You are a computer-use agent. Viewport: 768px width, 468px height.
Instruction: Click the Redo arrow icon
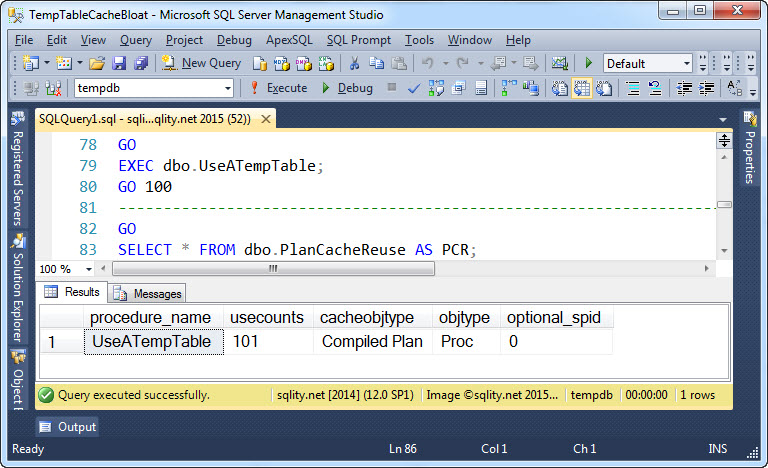[462, 63]
